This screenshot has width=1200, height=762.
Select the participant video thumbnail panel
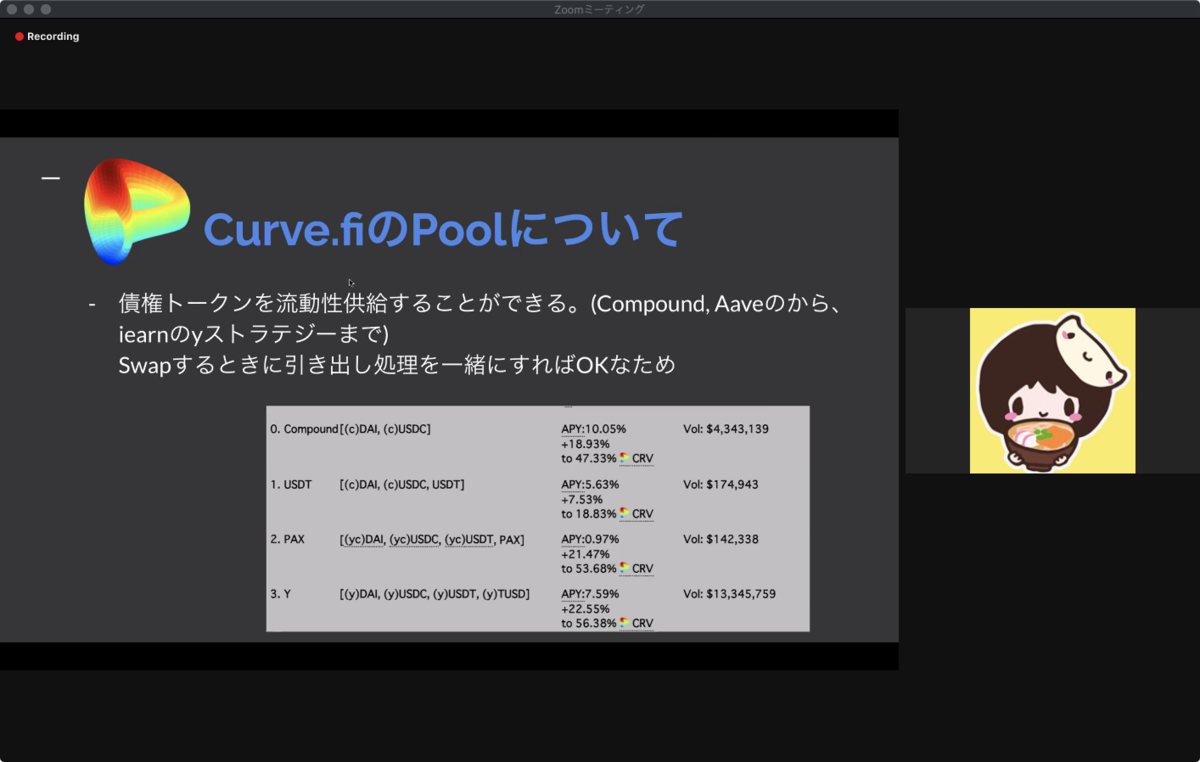click(1052, 390)
